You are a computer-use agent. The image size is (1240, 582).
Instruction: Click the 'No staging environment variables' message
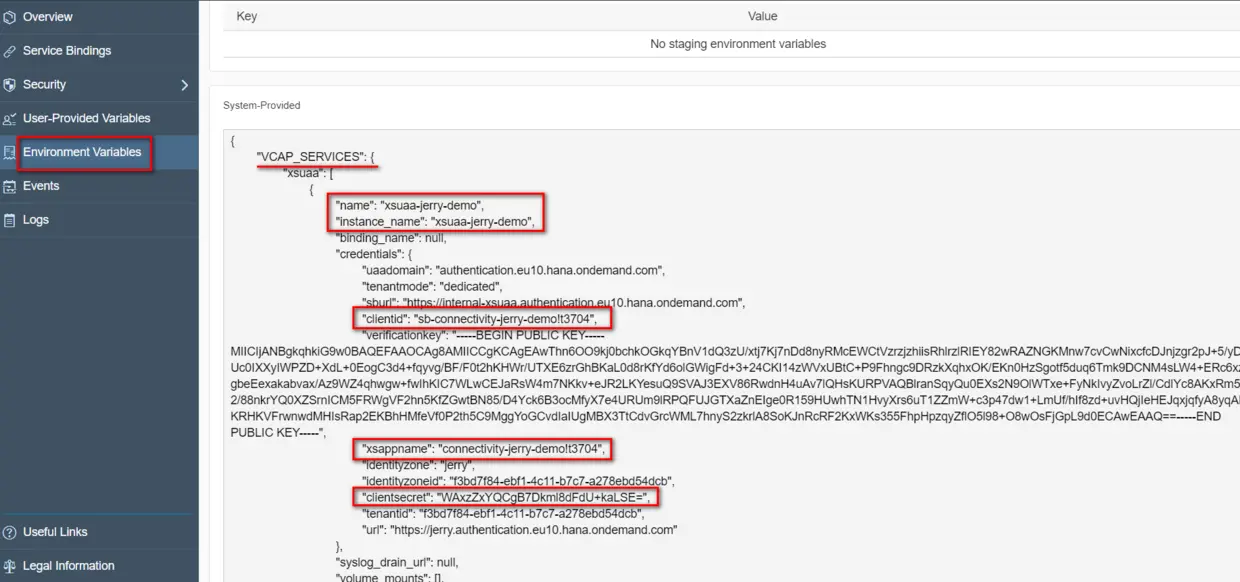tap(738, 44)
